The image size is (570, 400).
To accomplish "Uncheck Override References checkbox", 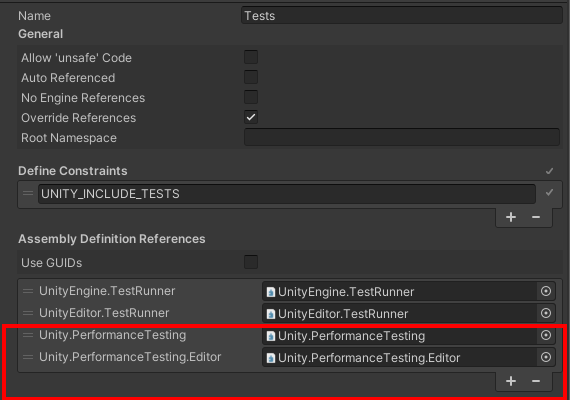I will [251, 117].
